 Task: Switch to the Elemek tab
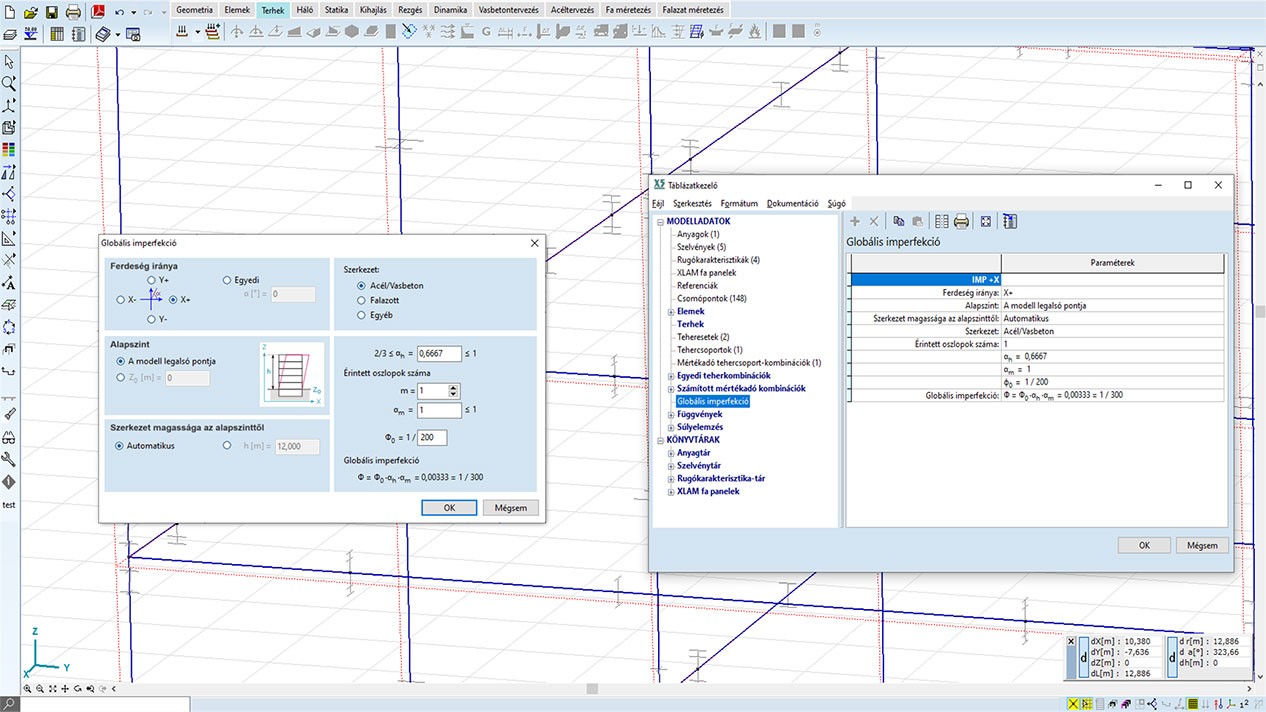pos(237,10)
